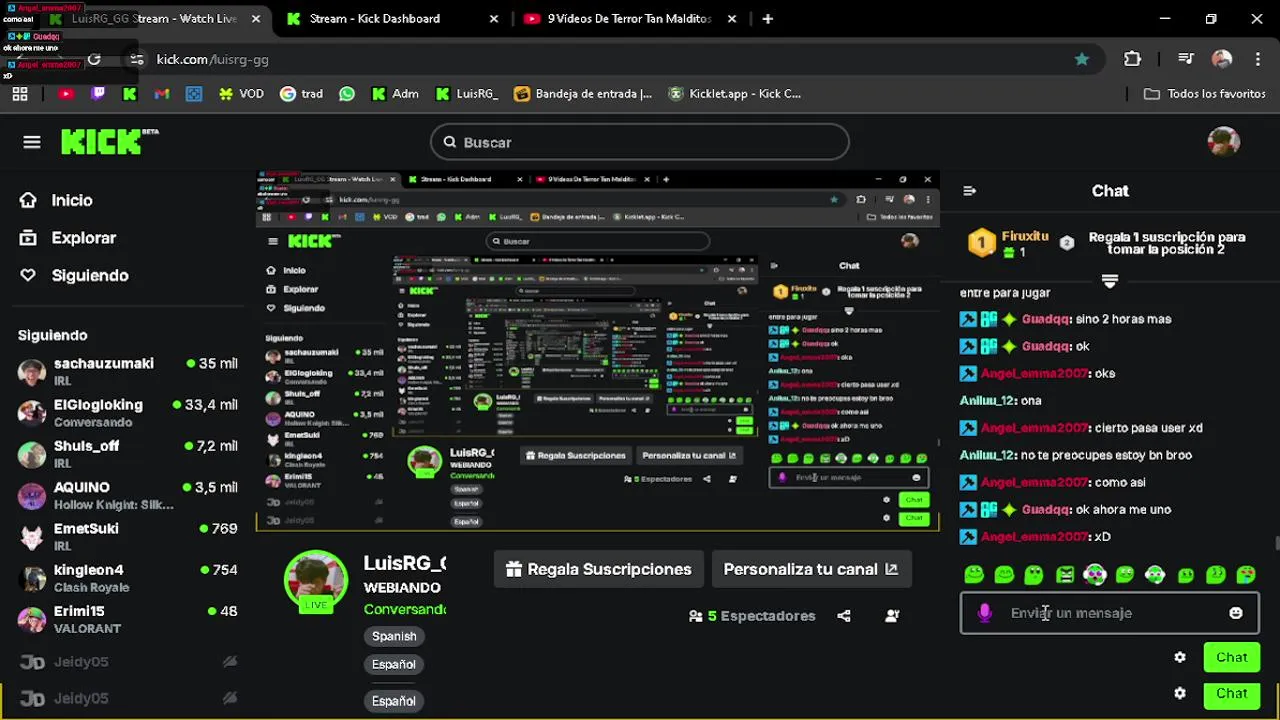This screenshot has height=720, width=1280.
Task: Open the Kicklet.app bookmark
Action: tap(734, 94)
